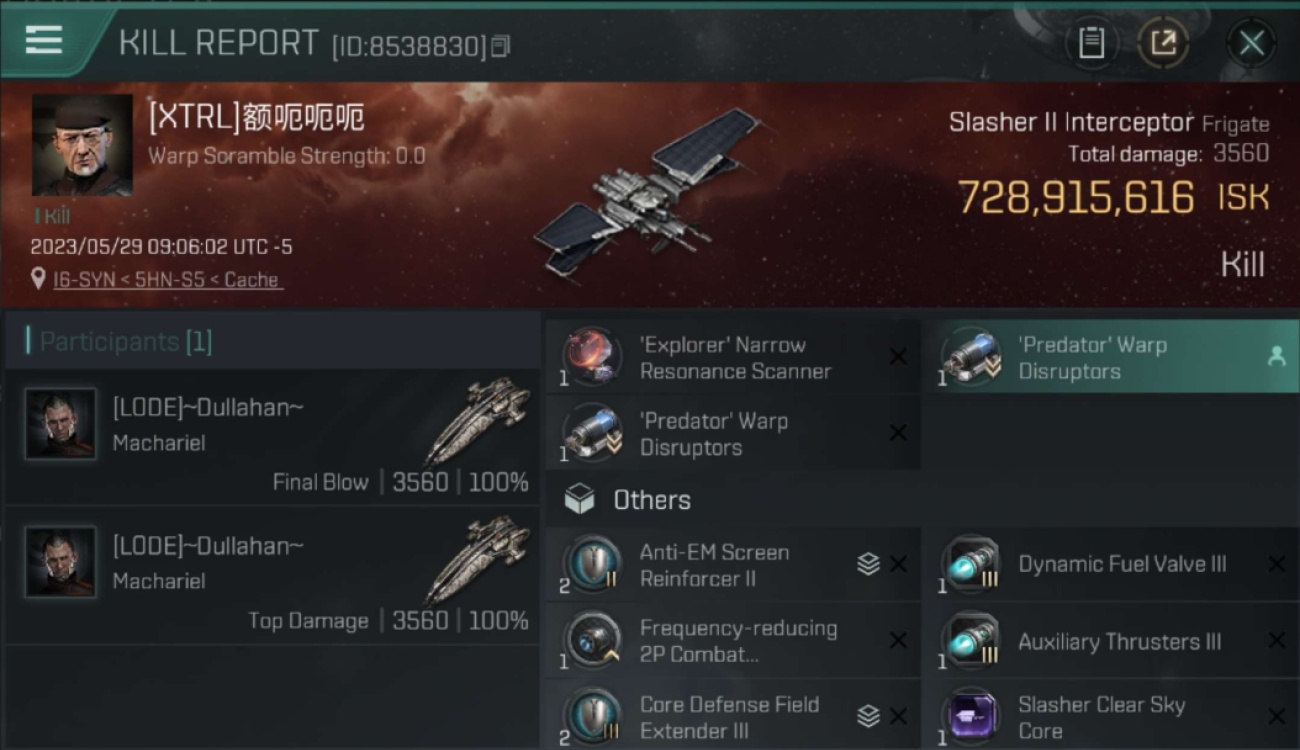Expand the stacked Core Defense Field Extender III
This screenshot has width=1300, height=750.
point(868,716)
